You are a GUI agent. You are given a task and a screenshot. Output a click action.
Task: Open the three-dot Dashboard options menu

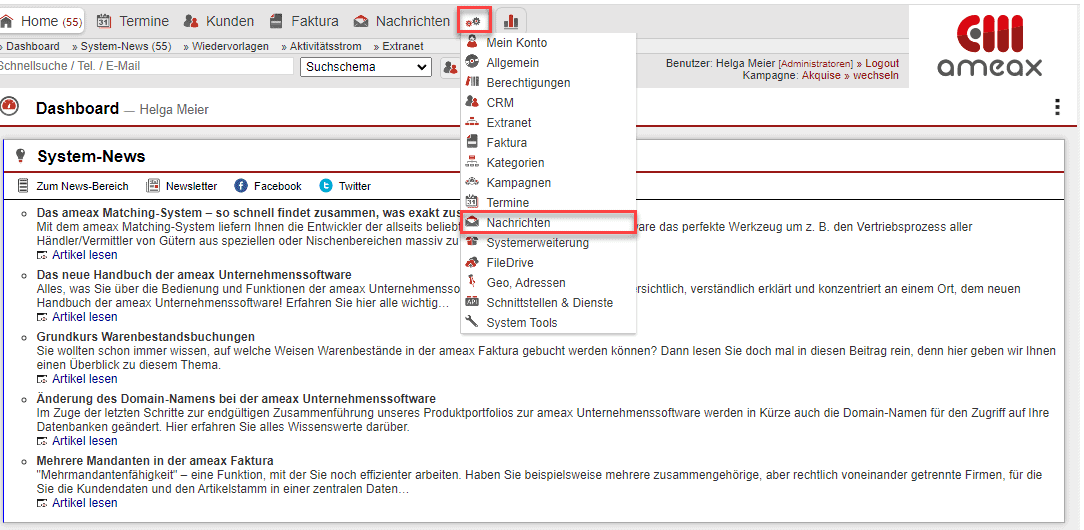(x=1057, y=108)
